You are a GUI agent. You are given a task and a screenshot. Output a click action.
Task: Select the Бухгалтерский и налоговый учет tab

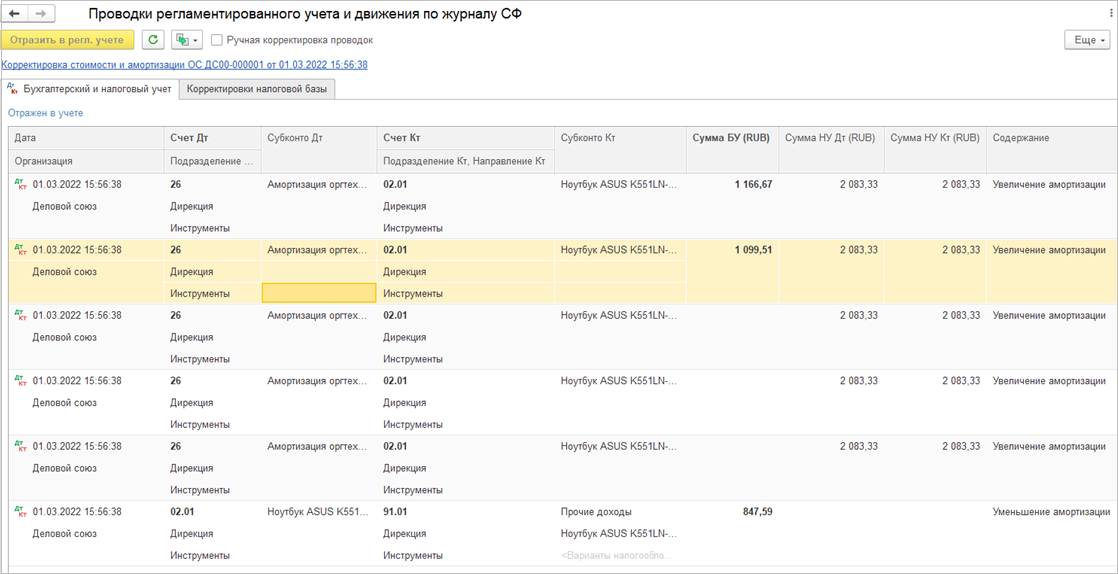point(90,89)
